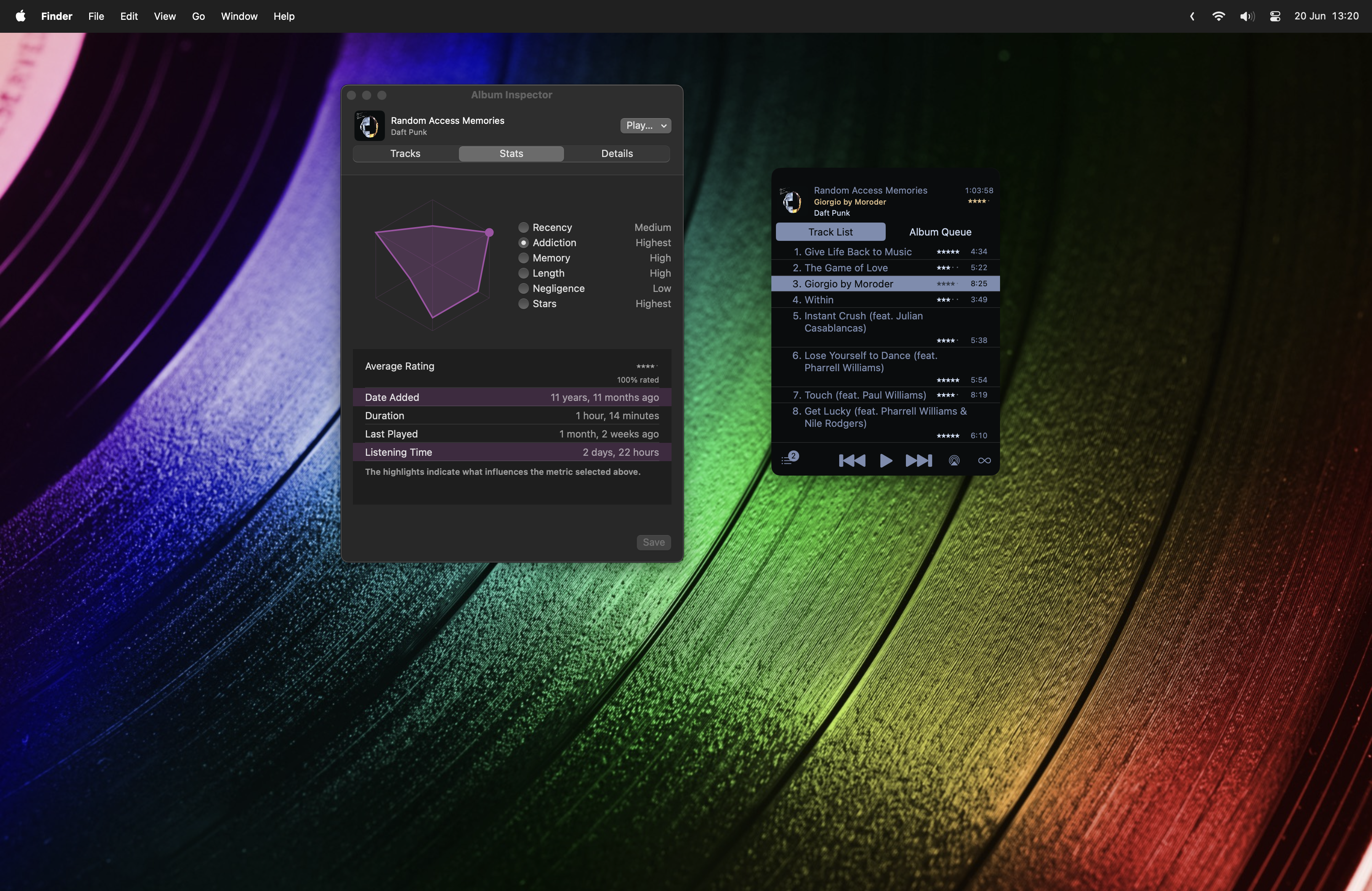Open the Apple menu

pos(20,16)
